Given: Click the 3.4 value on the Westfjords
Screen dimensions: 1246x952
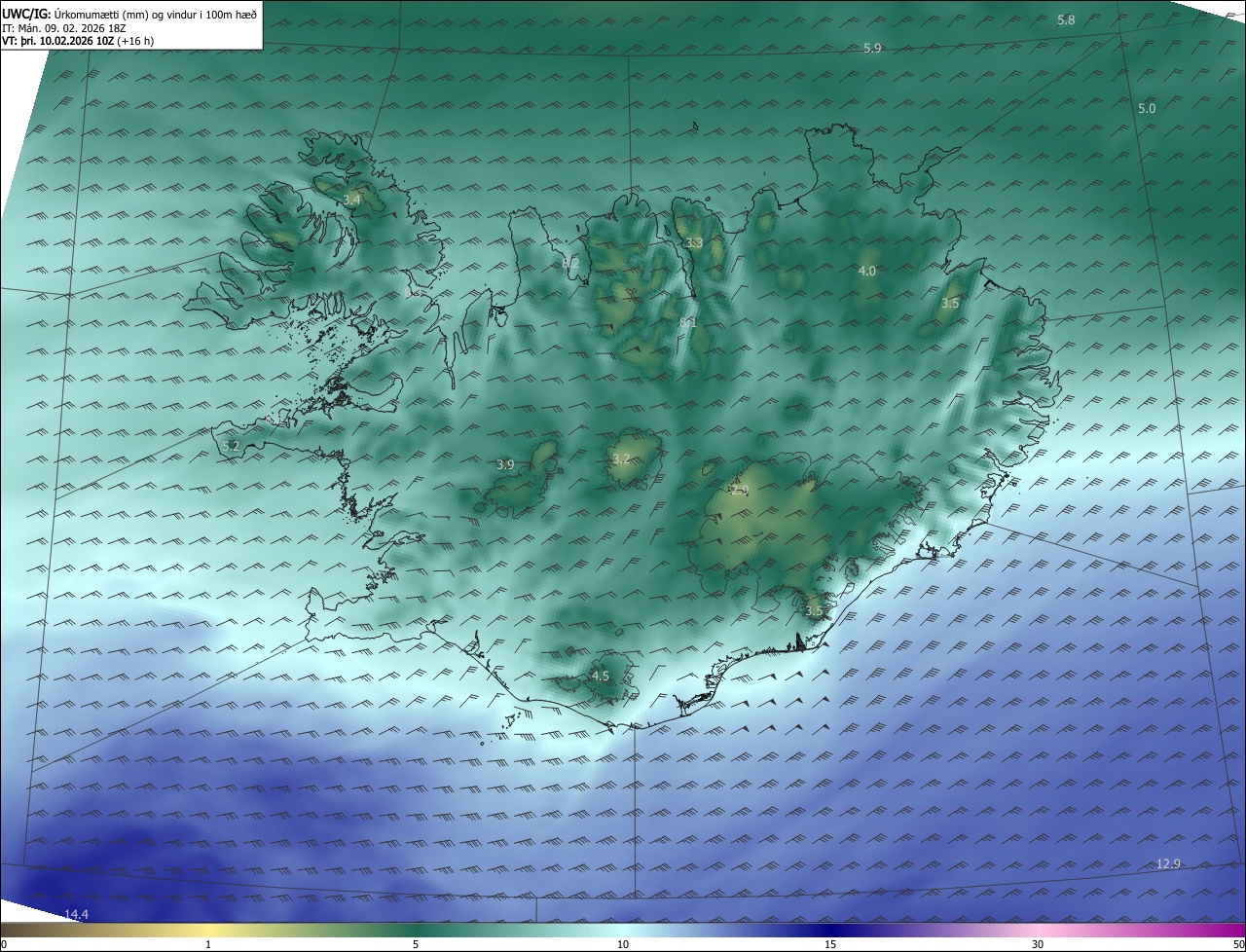Looking at the screenshot, I should point(352,201).
